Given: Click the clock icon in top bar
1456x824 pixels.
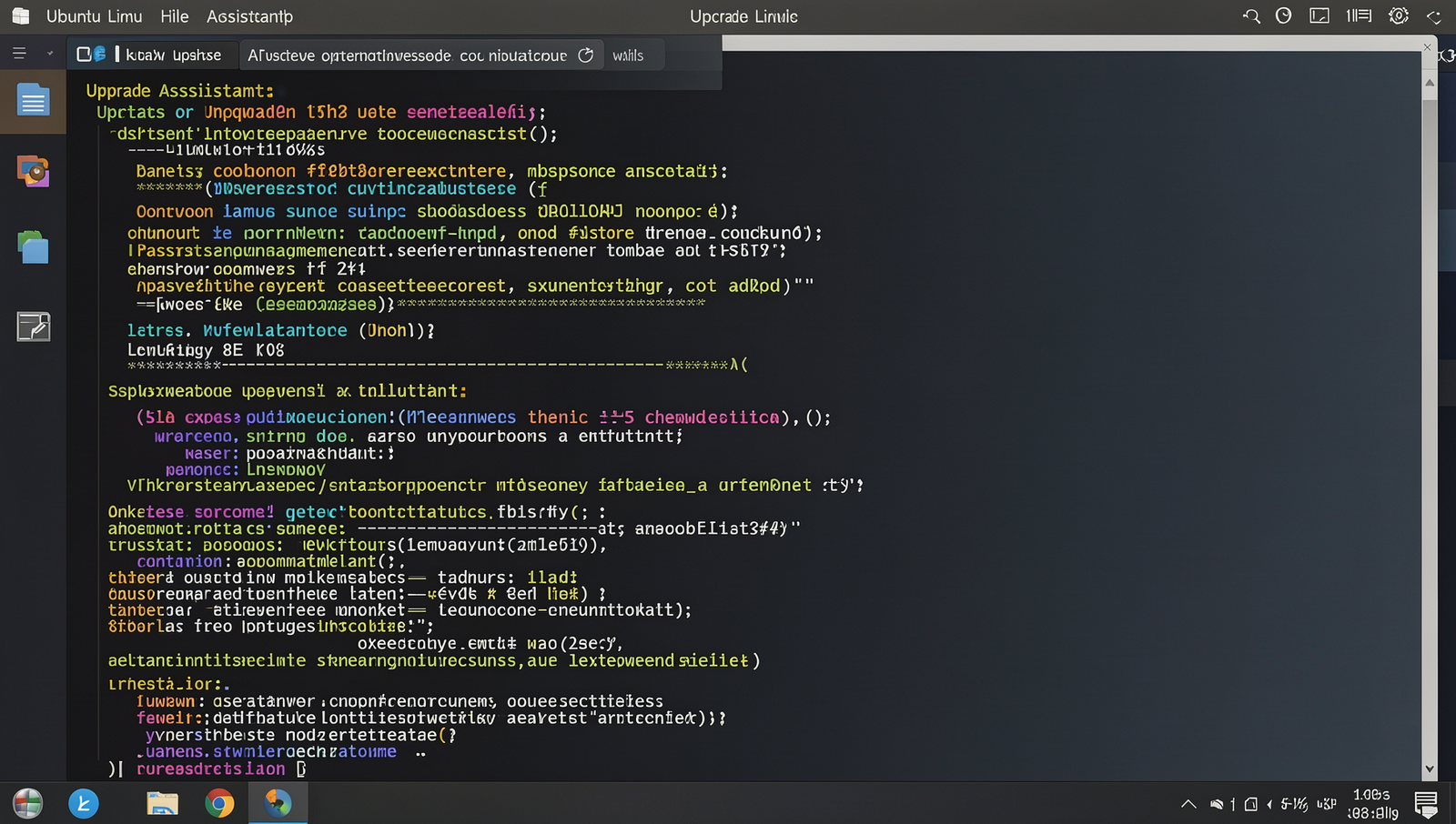Looking at the screenshot, I should [1284, 15].
